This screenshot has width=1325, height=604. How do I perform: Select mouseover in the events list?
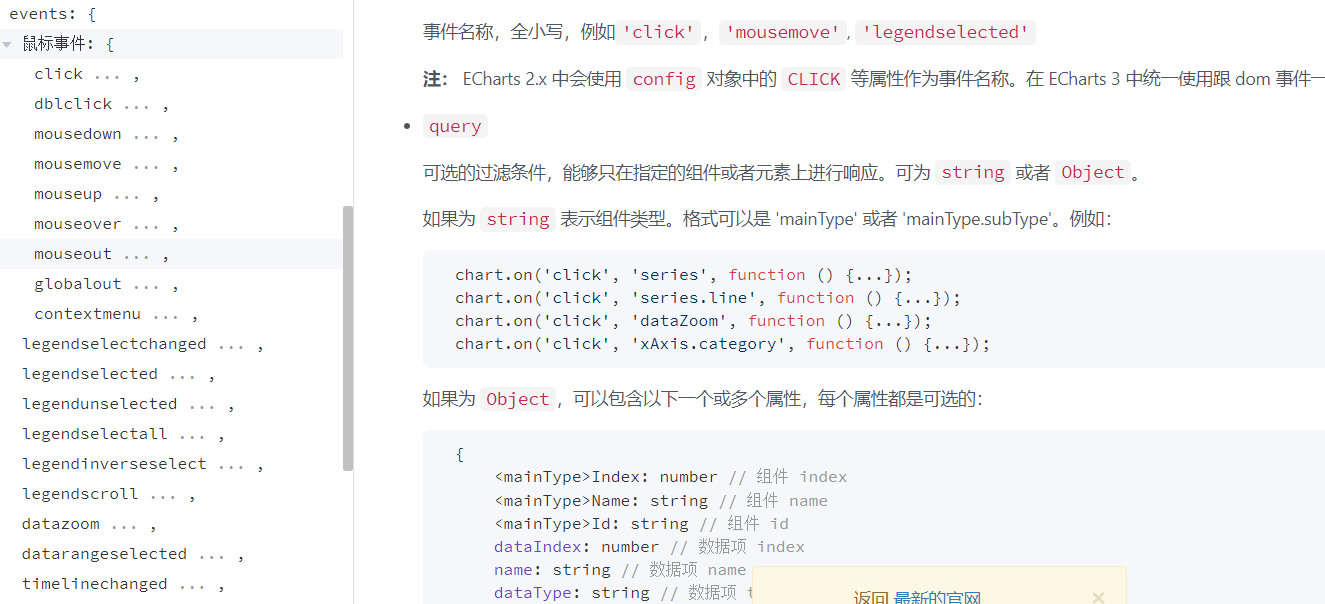(77, 224)
